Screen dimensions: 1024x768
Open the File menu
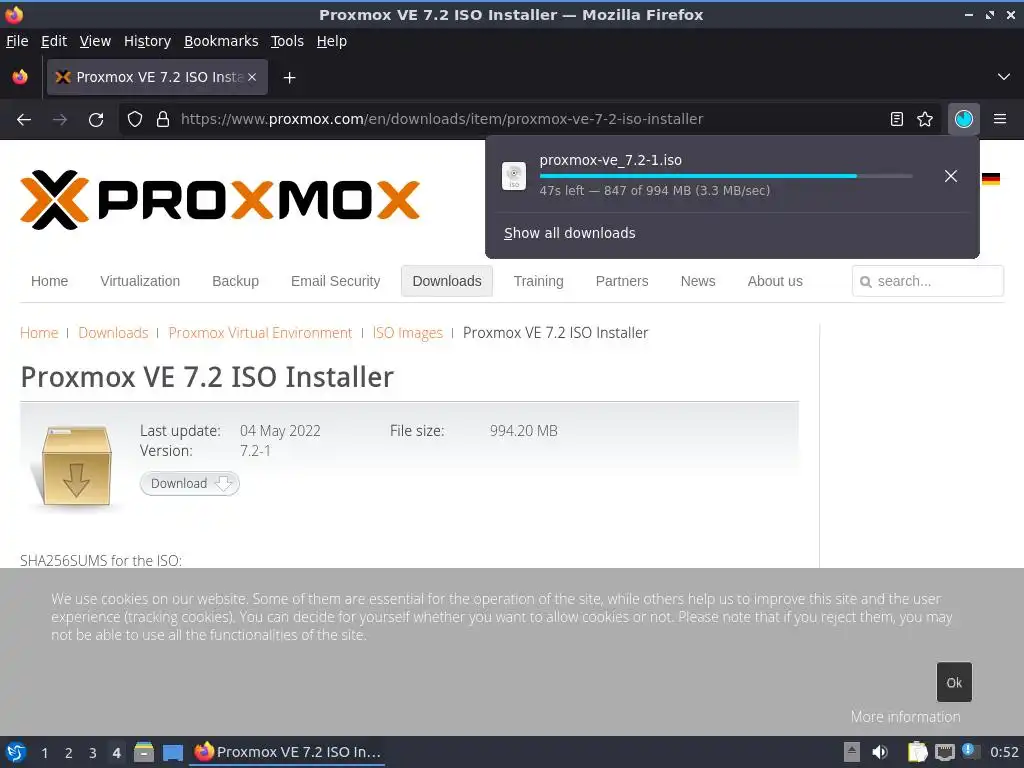(17, 41)
